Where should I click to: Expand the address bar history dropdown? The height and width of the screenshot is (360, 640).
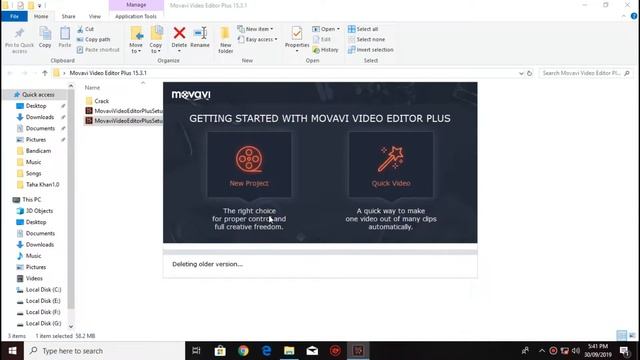pos(521,73)
